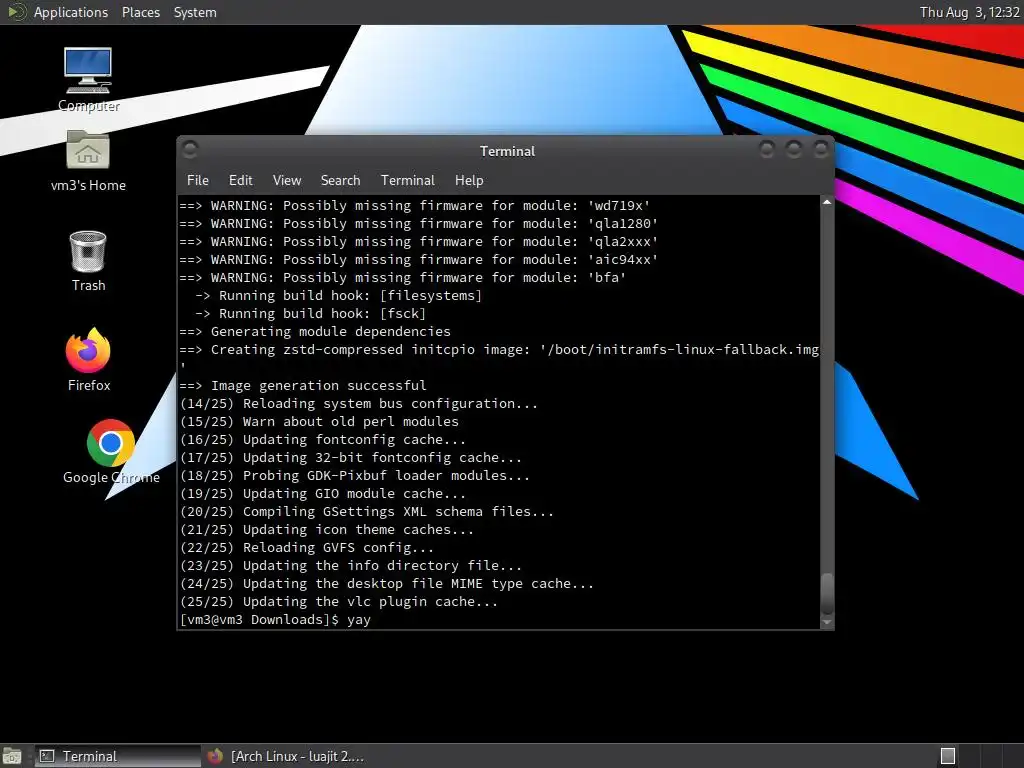Screen dimensions: 1024x768
Task: Click the 'Running build hook: [filesystems]' line
Action: click(338, 295)
